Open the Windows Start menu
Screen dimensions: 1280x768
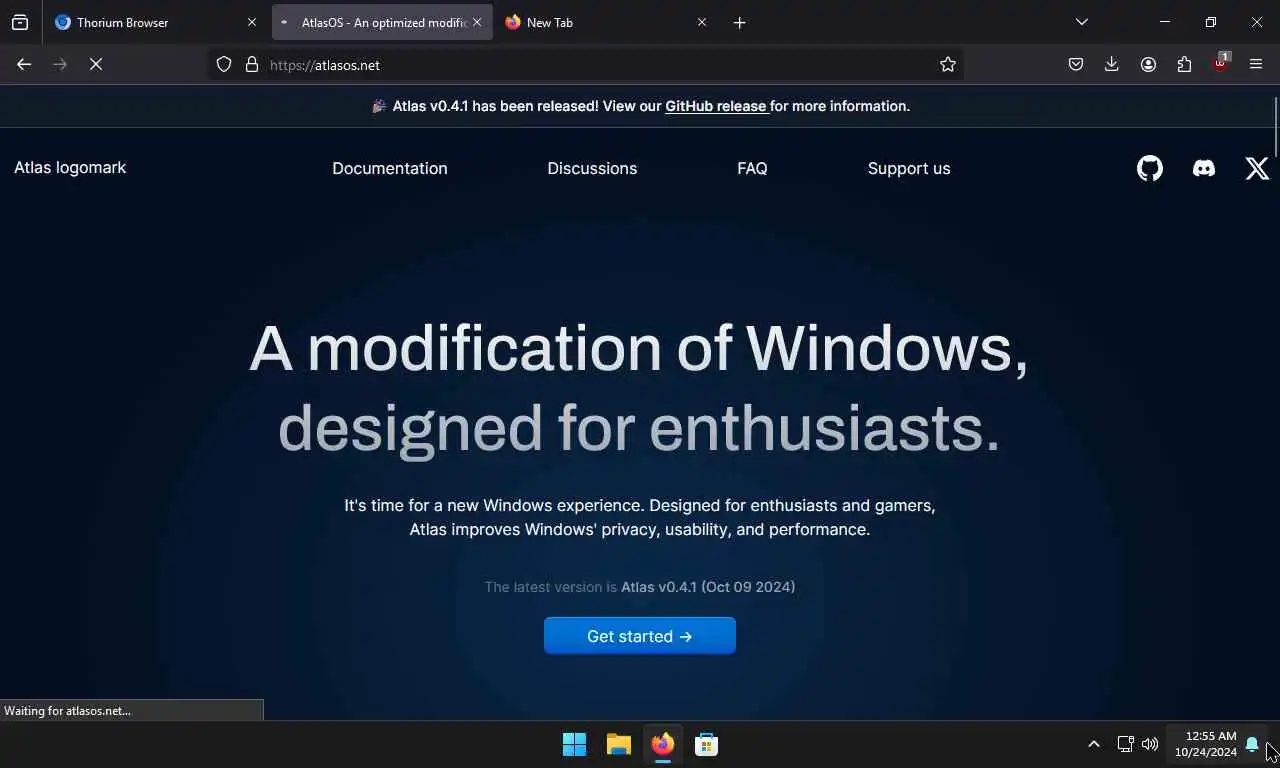point(574,744)
